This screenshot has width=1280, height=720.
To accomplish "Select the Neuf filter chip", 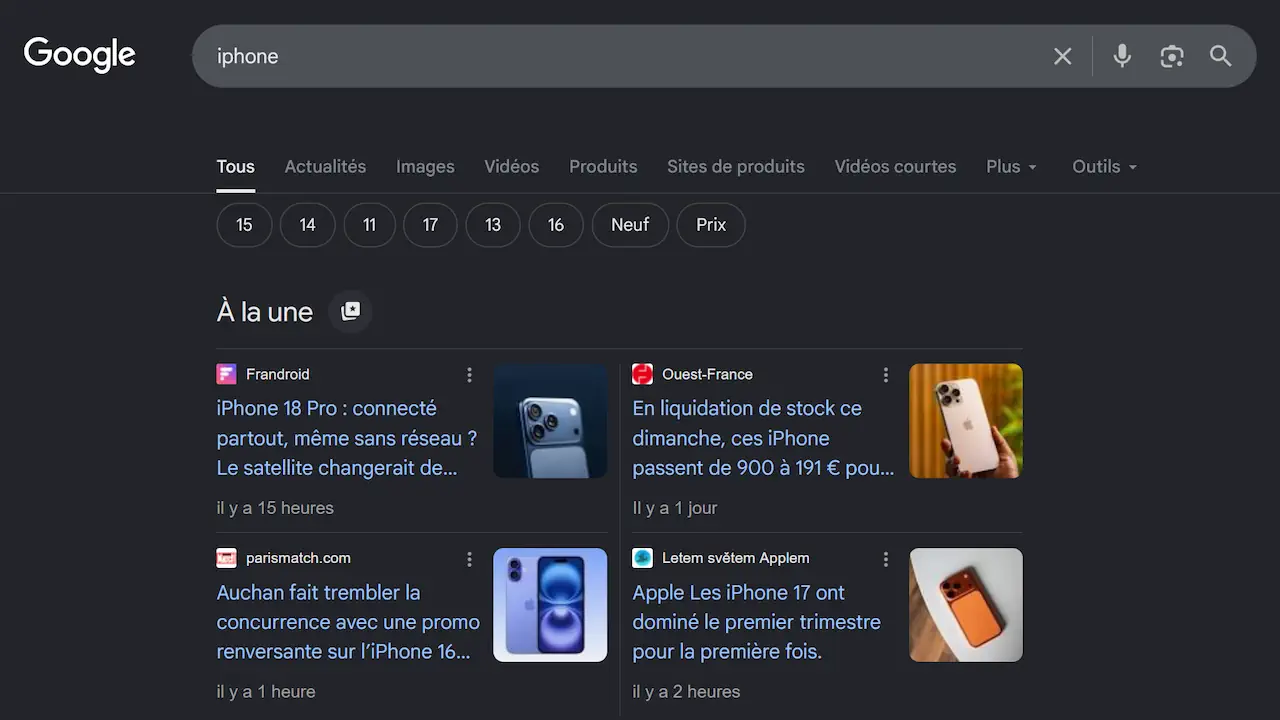I will [630, 225].
